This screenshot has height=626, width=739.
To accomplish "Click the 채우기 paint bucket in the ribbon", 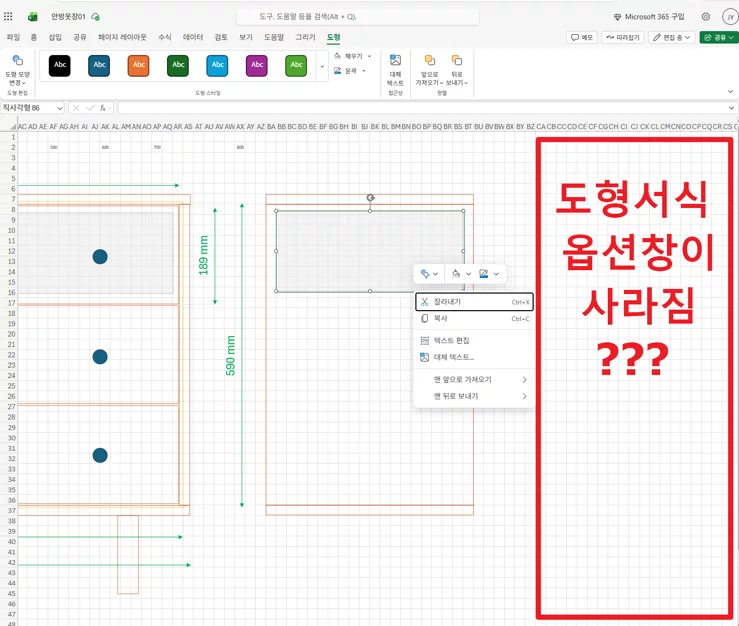I will (x=337, y=56).
